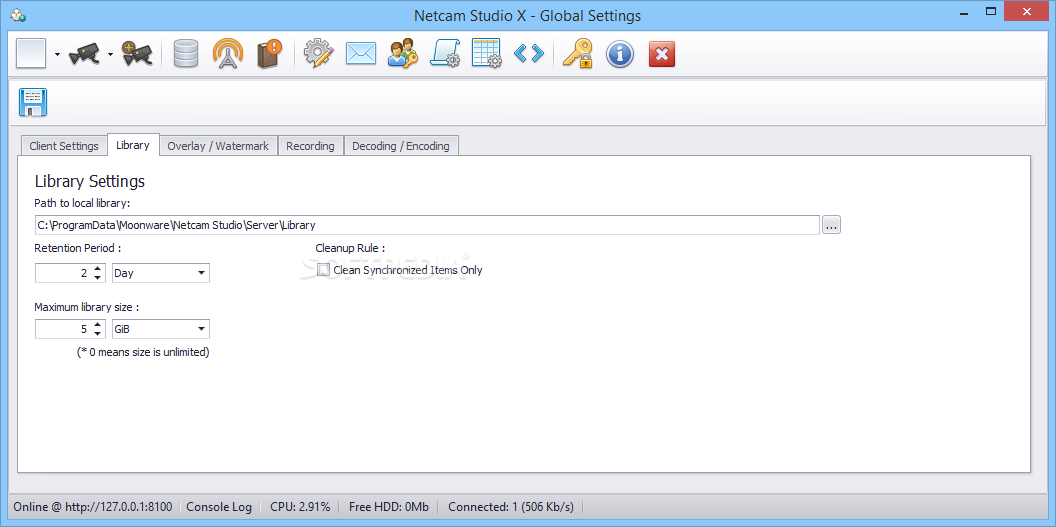The image size is (1056, 527).
Task: Open the event log book icon
Action: pos(269,54)
